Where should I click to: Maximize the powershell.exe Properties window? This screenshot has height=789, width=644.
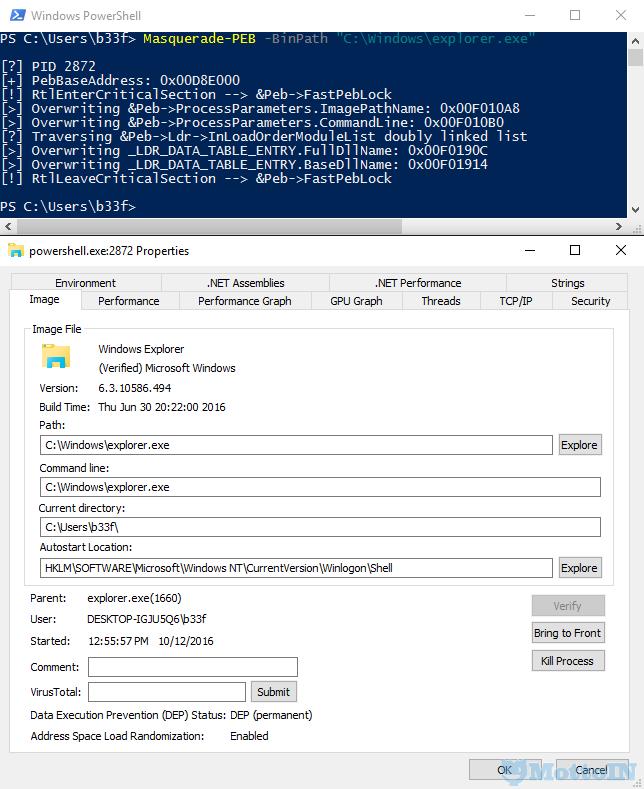point(575,250)
